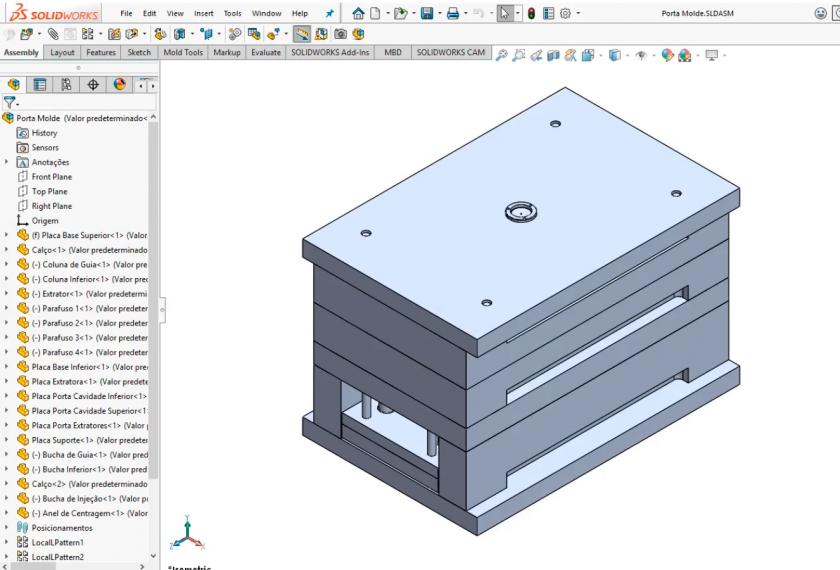Click the Save icon in the top toolbar
Screen dimensions: 840x570
tap(426, 13)
